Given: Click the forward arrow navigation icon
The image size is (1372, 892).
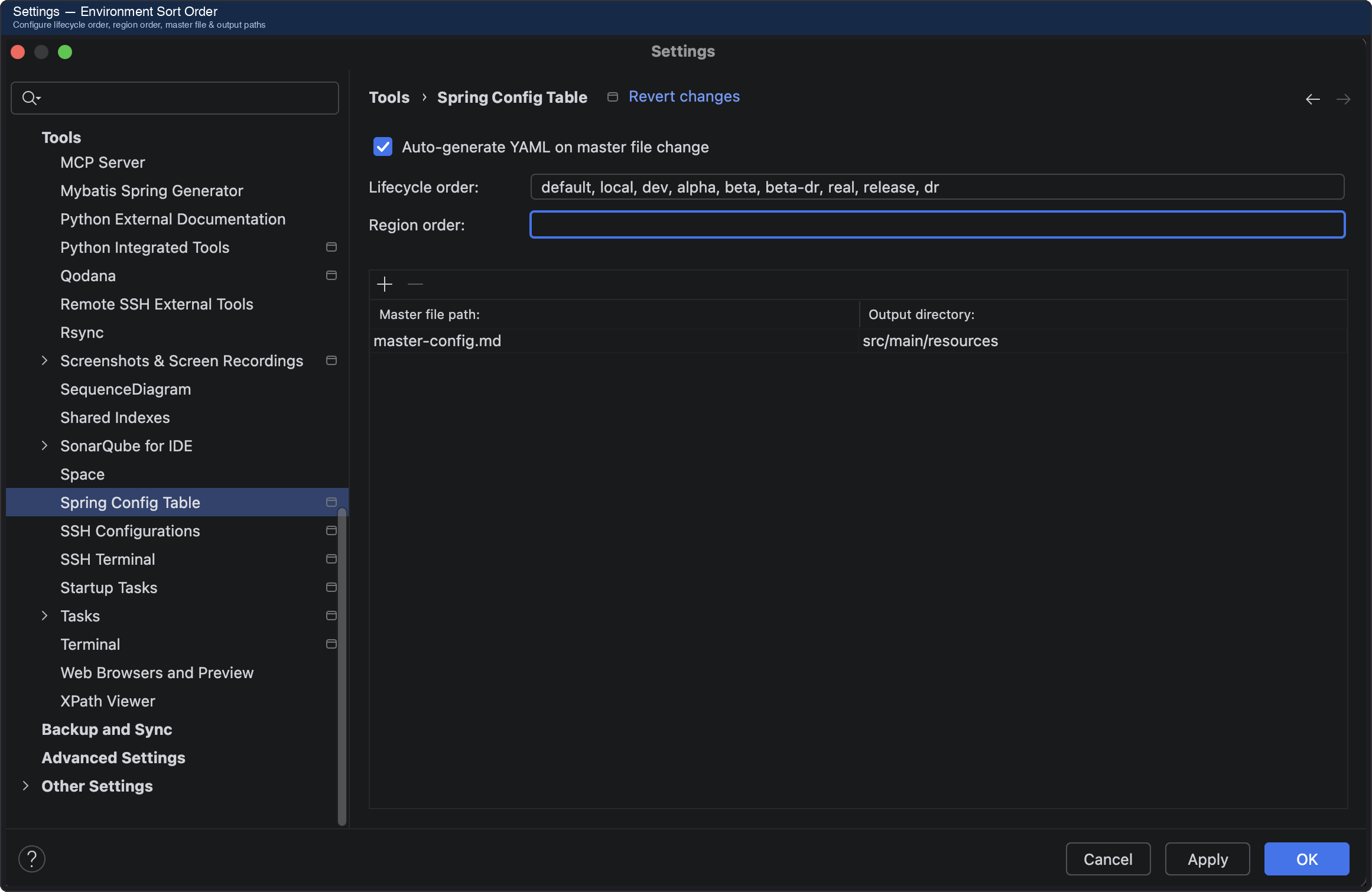Looking at the screenshot, I should (x=1343, y=99).
